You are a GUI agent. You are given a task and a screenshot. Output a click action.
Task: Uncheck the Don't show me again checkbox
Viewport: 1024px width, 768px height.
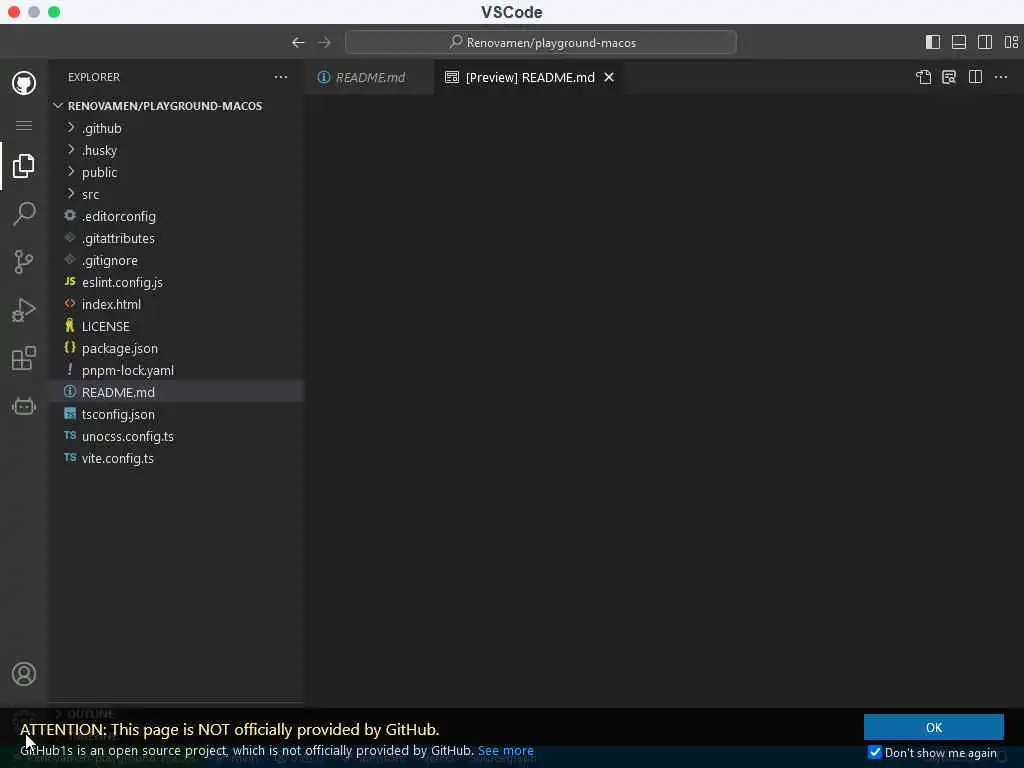pos(875,752)
